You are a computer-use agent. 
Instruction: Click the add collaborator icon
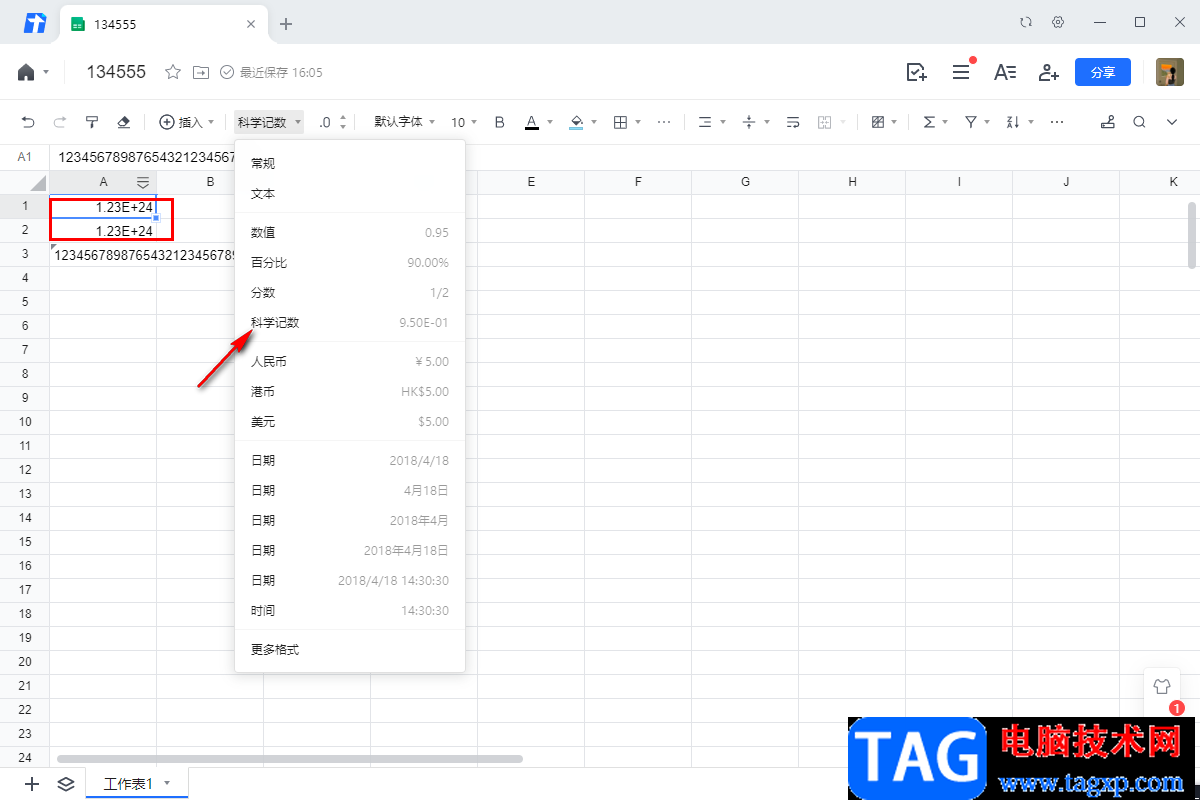click(1048, 72)
